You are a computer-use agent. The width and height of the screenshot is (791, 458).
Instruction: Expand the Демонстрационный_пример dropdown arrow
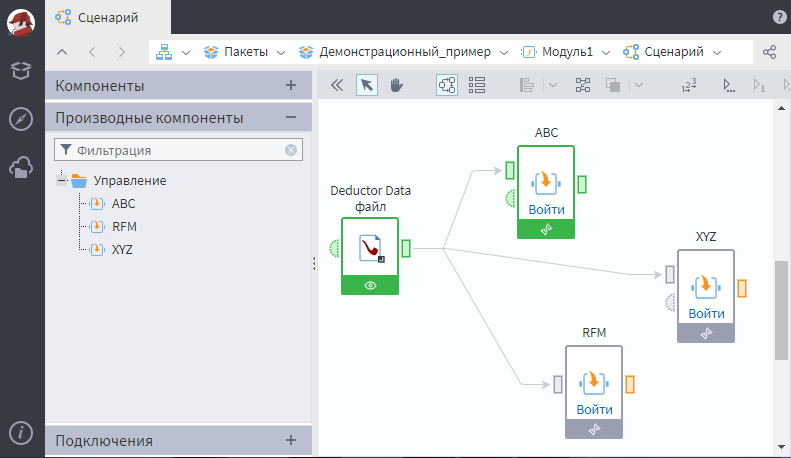(503, 52)
